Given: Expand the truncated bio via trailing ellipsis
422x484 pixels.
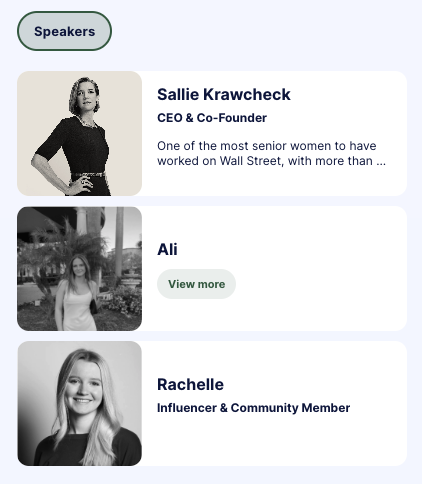Looking at the screenshot, I should pos(381,161).
